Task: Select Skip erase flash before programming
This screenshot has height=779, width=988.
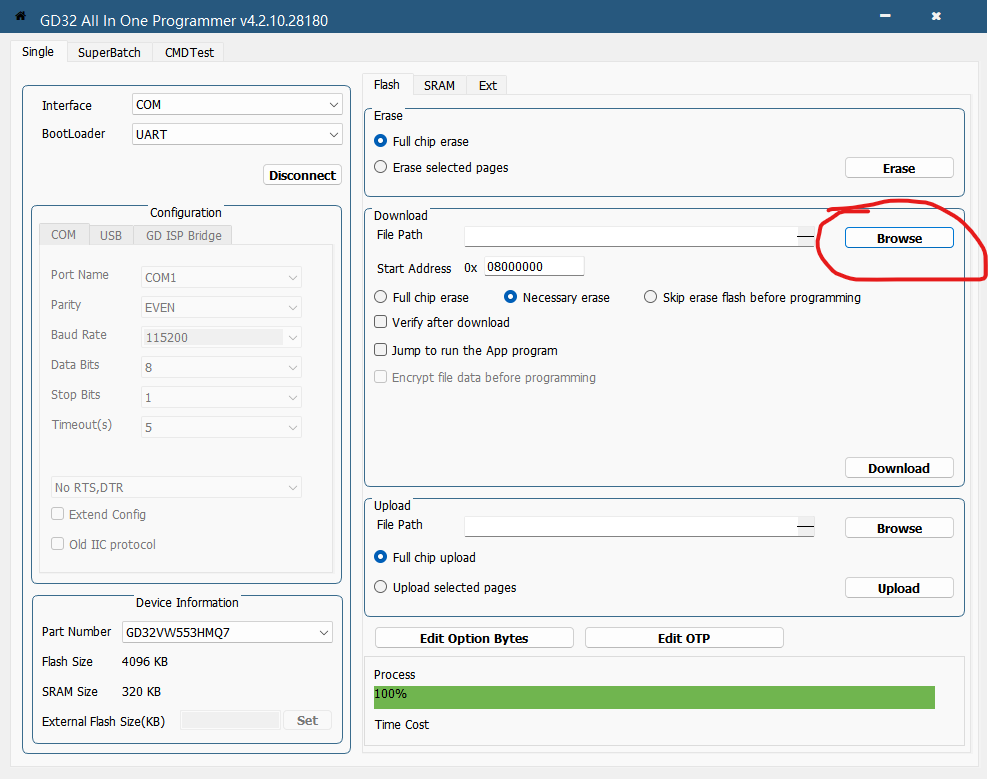Action: (650, 297)
